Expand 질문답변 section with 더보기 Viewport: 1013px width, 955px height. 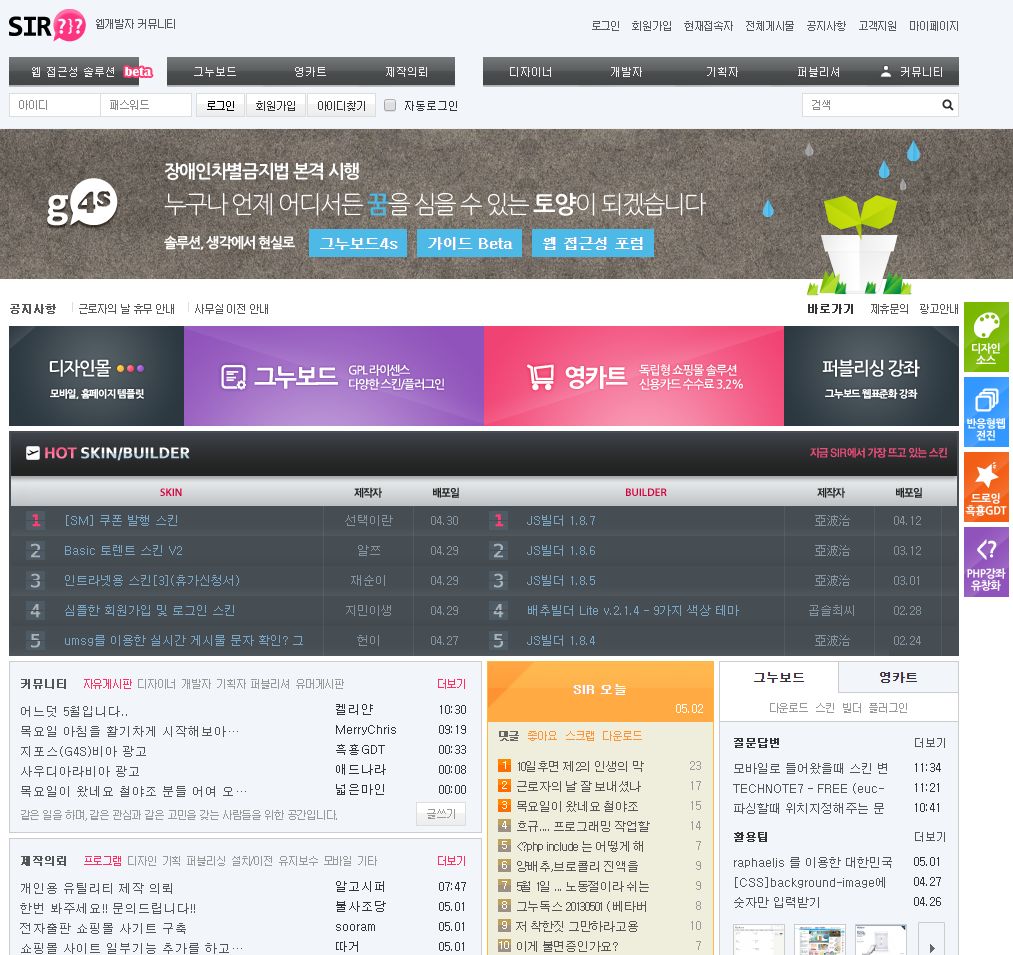point(929,743)
